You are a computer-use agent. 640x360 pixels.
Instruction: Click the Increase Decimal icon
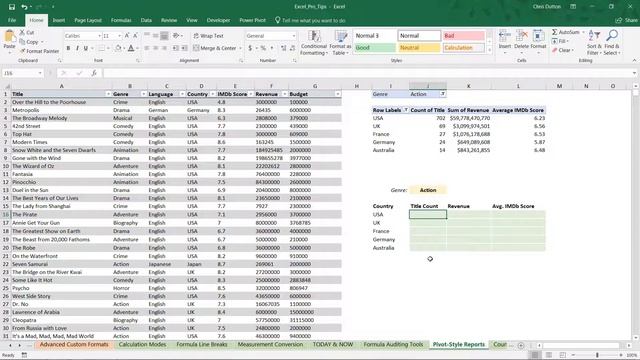pos(284,48)
